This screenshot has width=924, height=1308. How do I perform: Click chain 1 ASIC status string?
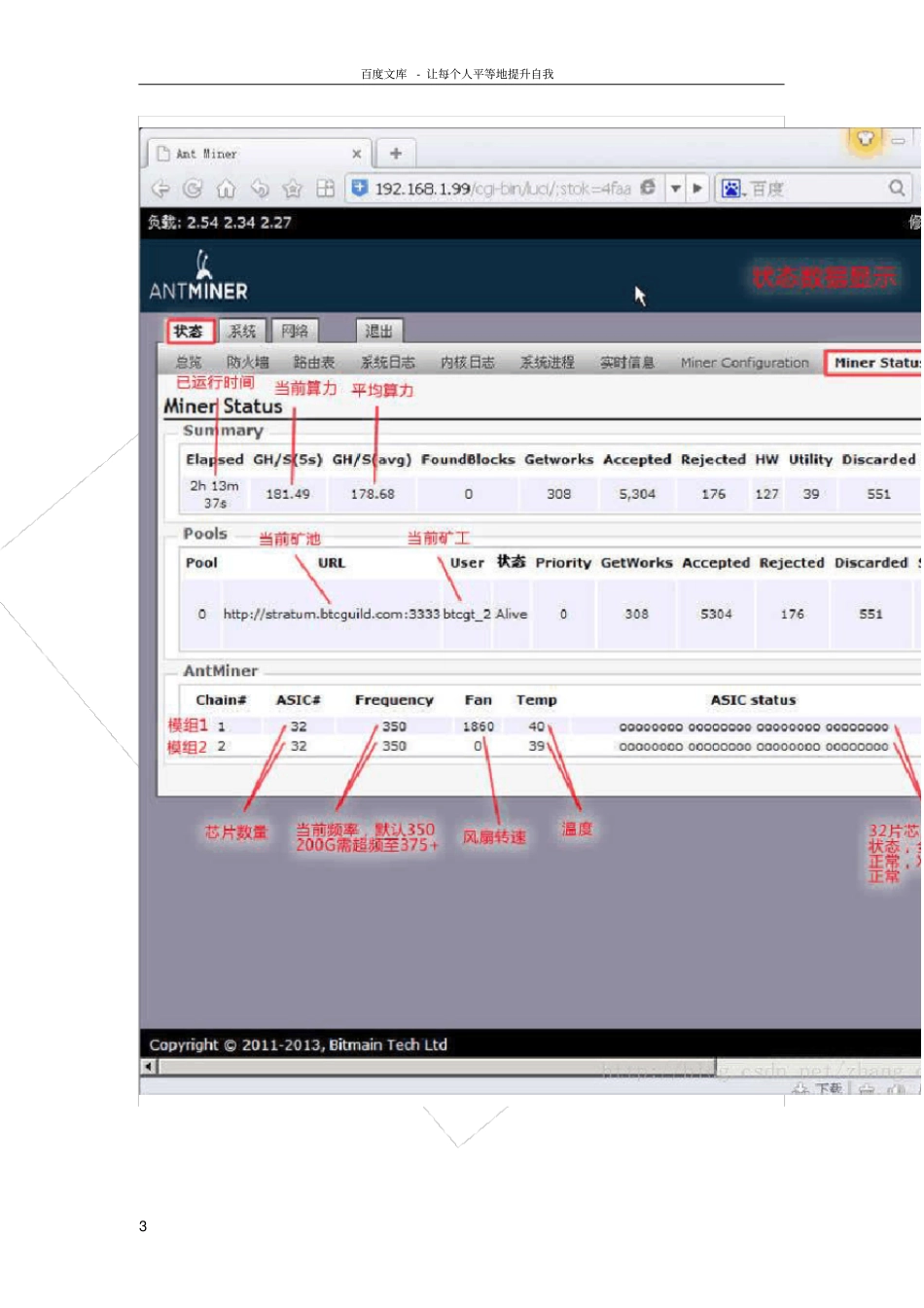pyautogui.click(x=754, y=726)
